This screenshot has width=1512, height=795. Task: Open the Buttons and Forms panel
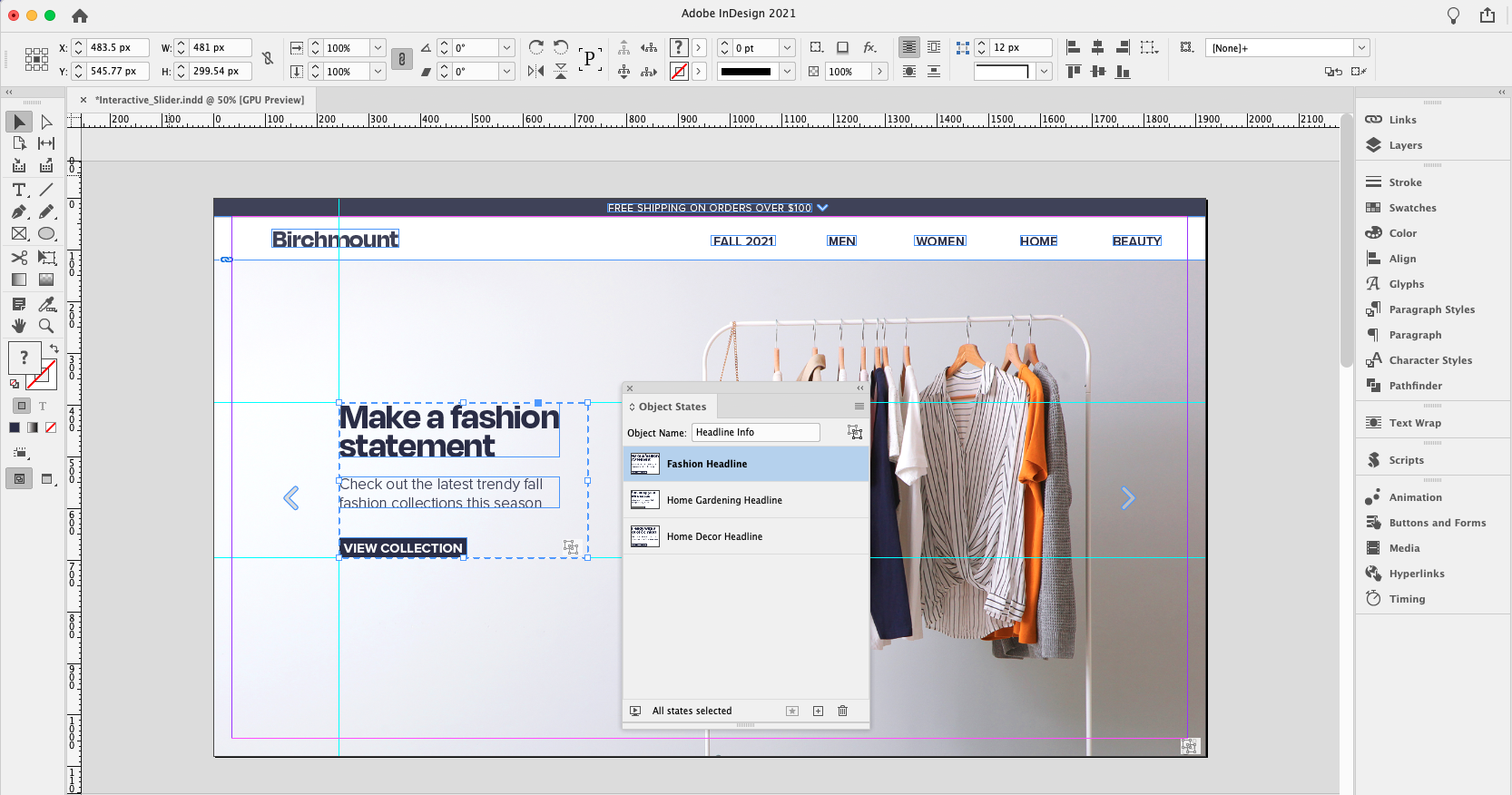tap(1437, 523)
